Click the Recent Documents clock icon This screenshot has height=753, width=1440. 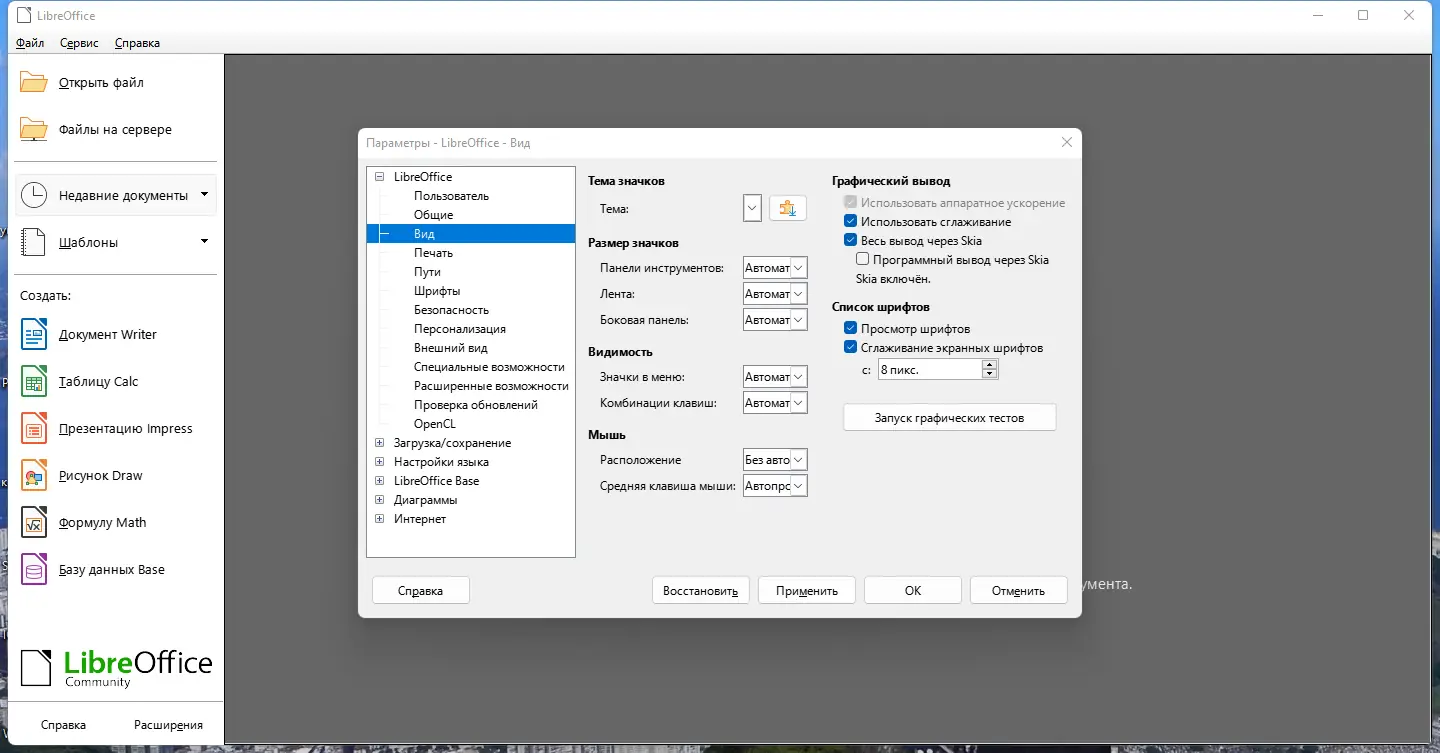34,195
